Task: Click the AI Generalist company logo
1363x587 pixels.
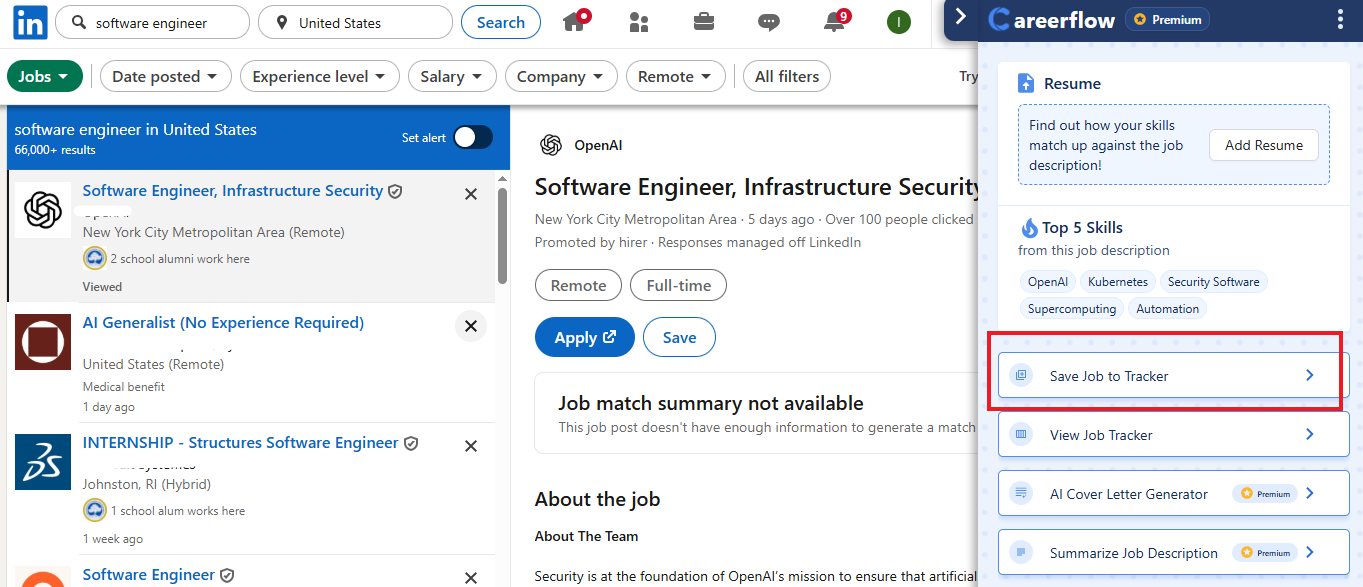Action: pyautogui.click(x=43, y=342)
